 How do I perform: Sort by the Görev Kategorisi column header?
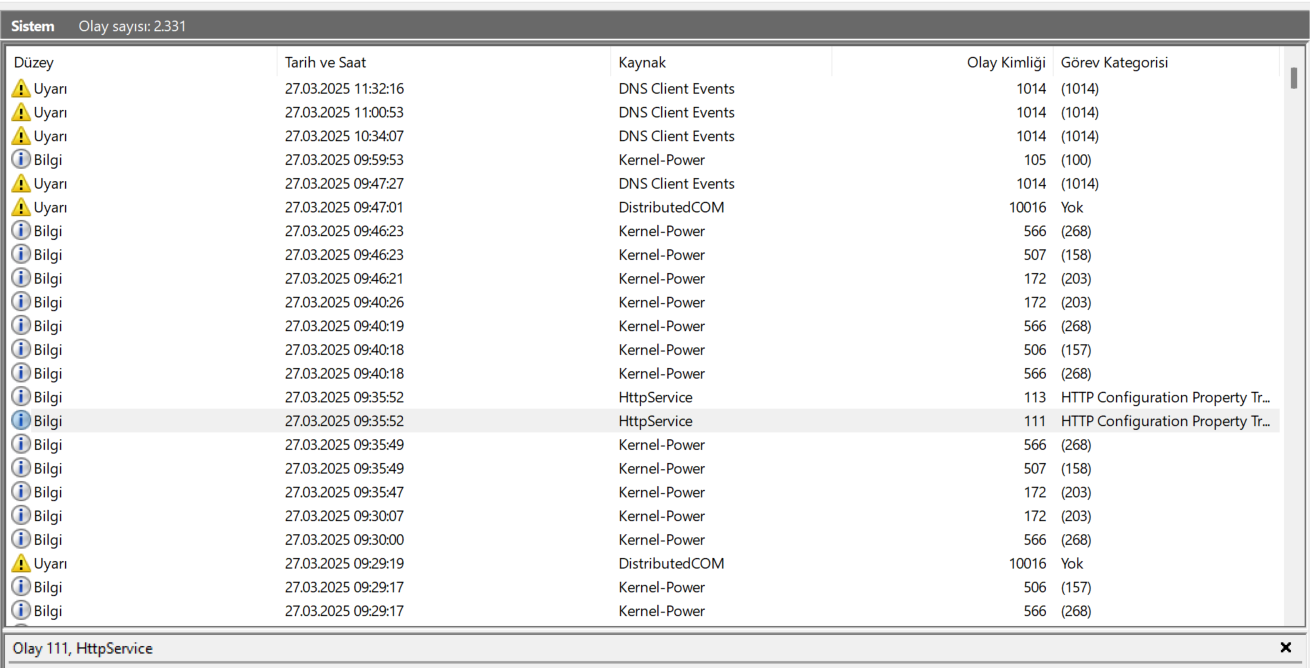1166,62
